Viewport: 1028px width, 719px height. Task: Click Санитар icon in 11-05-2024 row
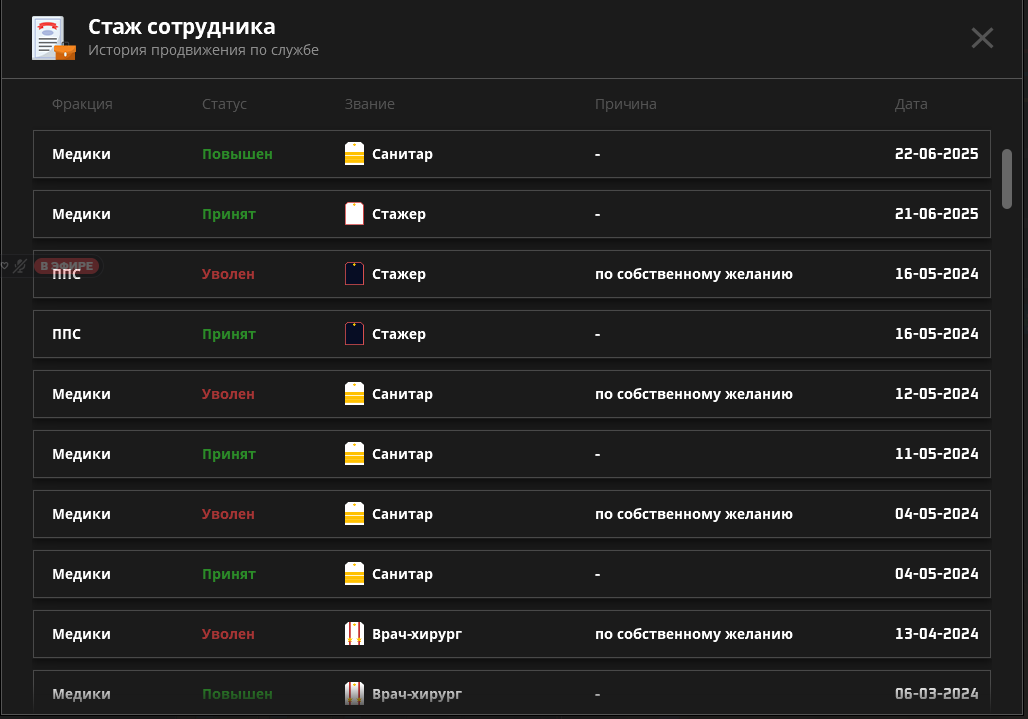(354, 454)
